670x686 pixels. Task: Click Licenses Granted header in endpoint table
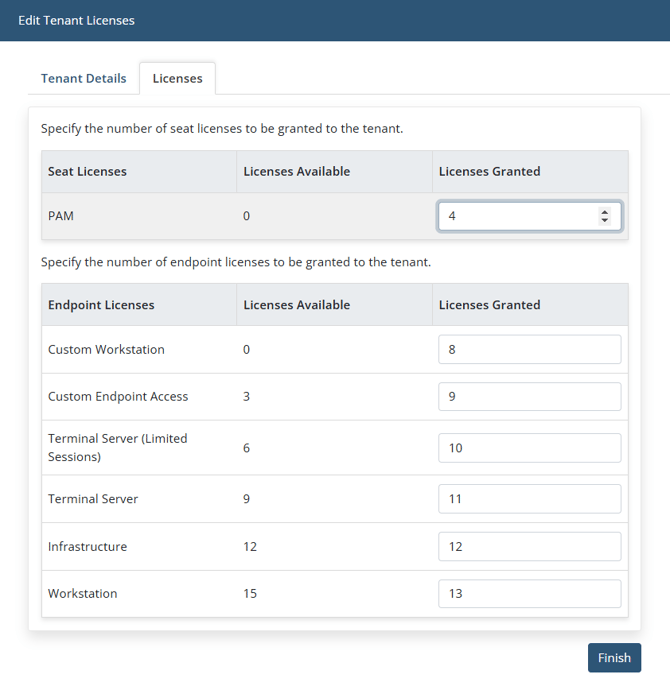tap(489, 305)
